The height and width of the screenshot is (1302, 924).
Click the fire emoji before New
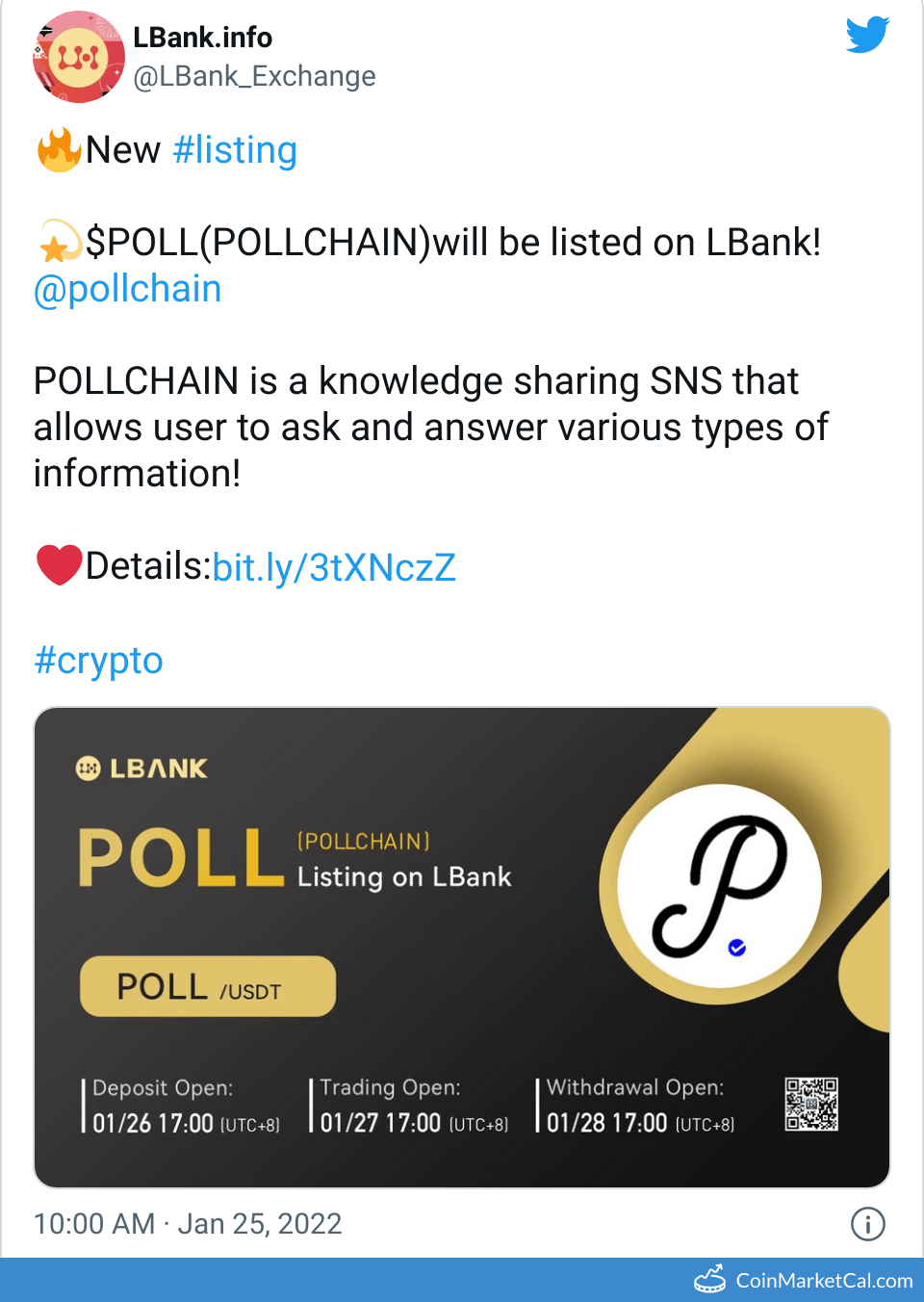(x=59, y=150)
